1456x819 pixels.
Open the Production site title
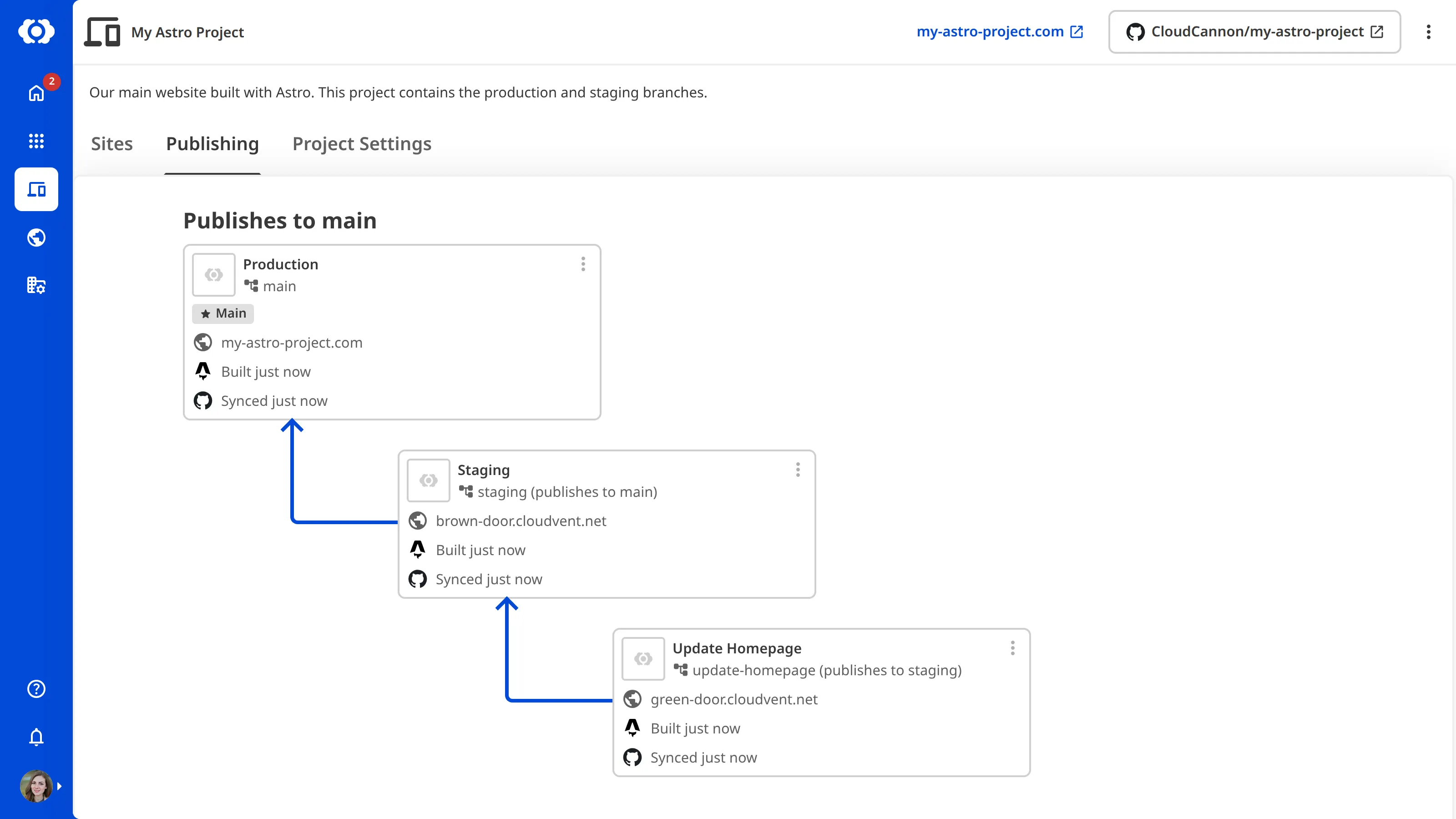pyautogui.click(x=280, y=264)
